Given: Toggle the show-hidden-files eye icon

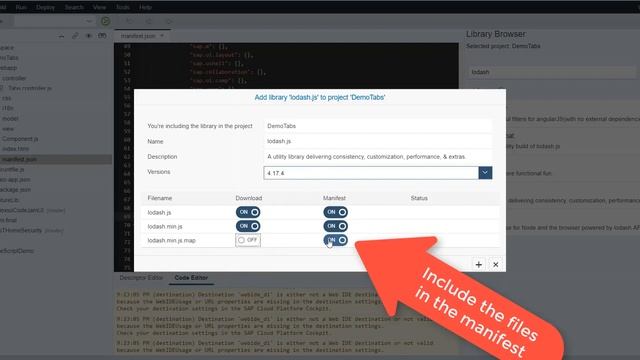Looking at the screenshot, I should 89,36.
